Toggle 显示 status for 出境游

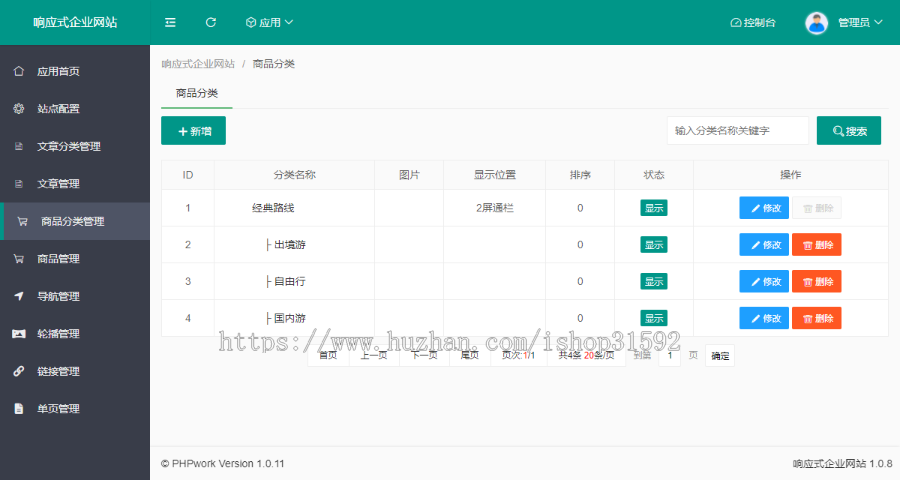[654, 245]
